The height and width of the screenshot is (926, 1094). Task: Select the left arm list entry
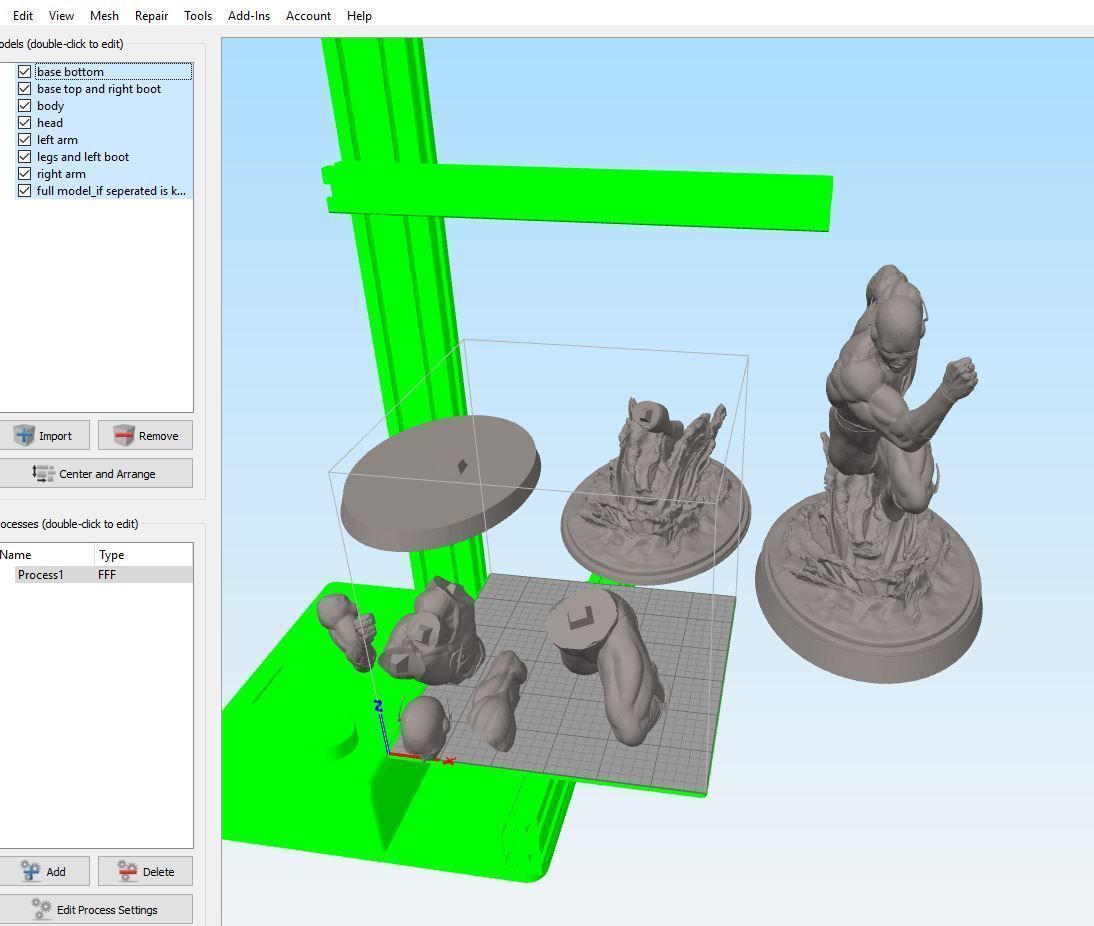tap(57, 140)
